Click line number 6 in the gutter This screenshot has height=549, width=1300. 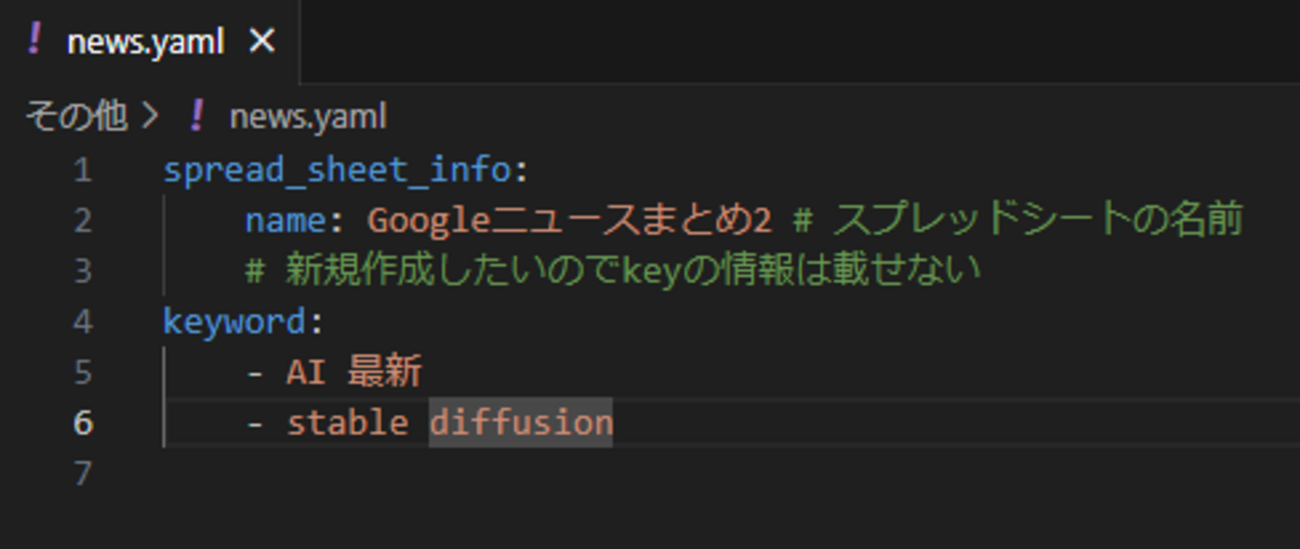click(x=82, y=423)
